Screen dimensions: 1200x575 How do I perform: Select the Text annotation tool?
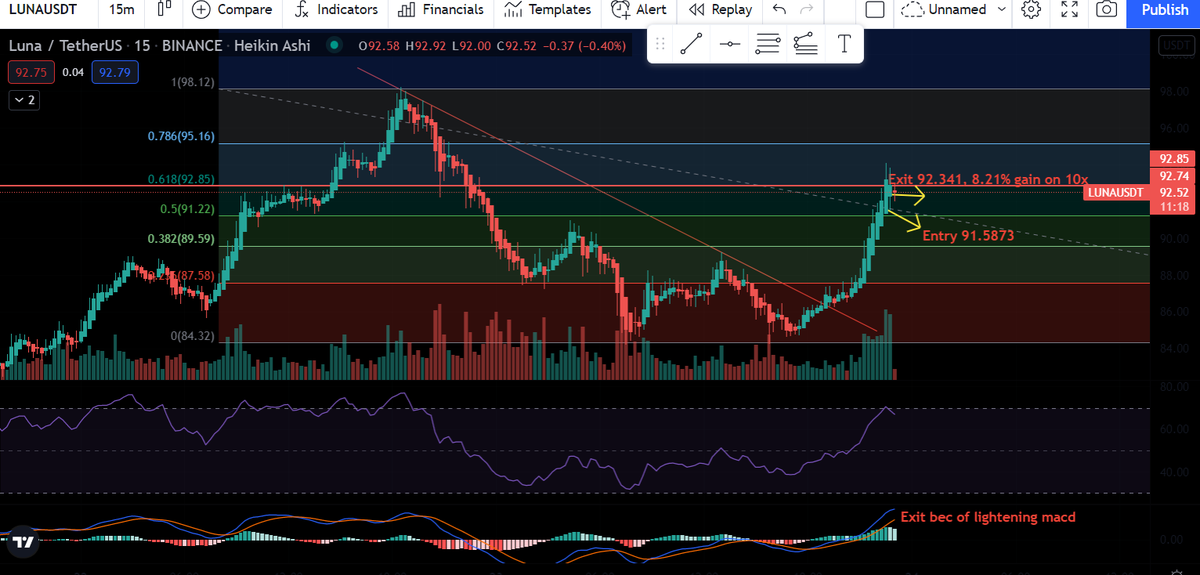(x=844, y=44)
